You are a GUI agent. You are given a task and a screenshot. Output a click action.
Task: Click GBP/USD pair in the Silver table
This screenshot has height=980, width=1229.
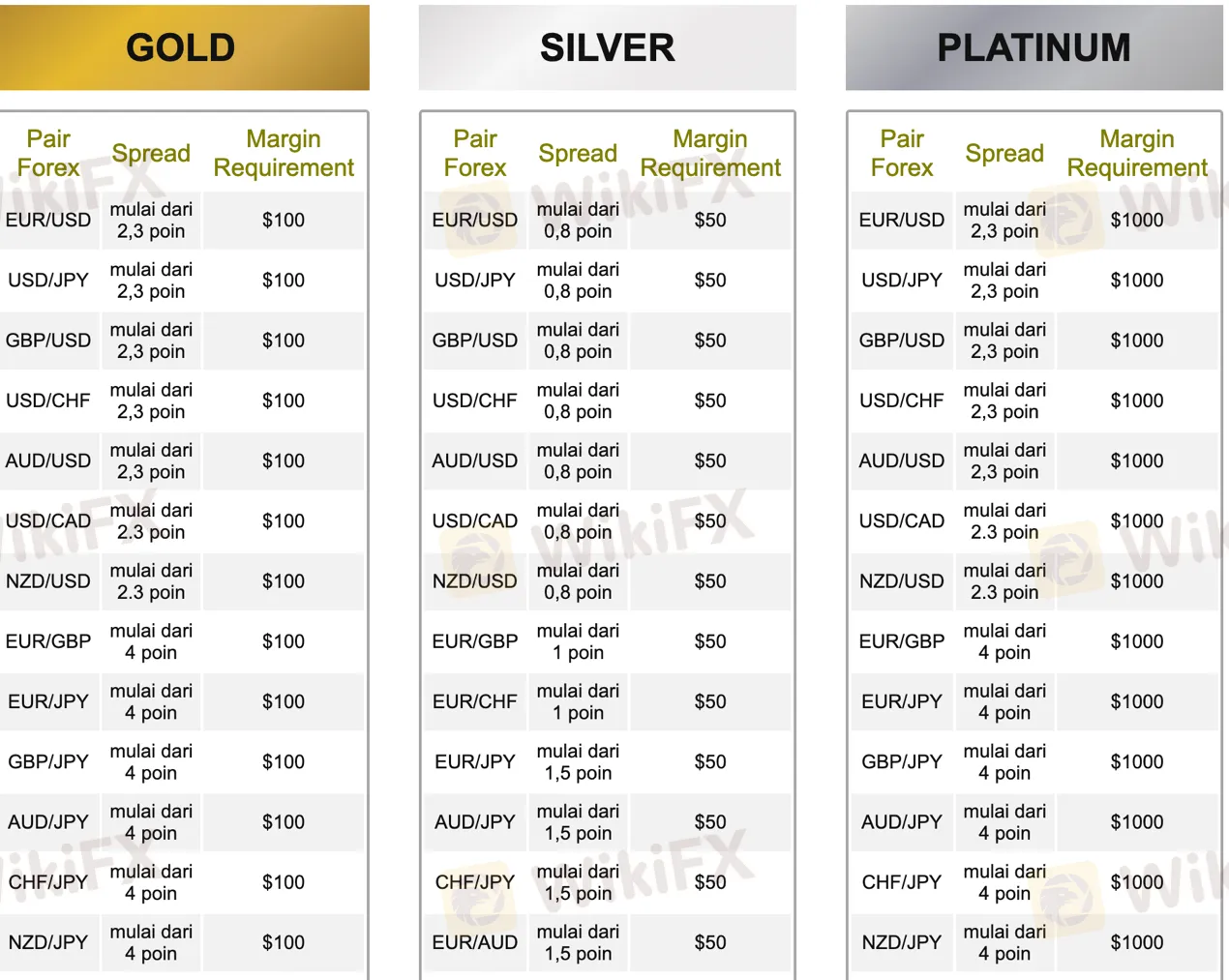[475, 341]
